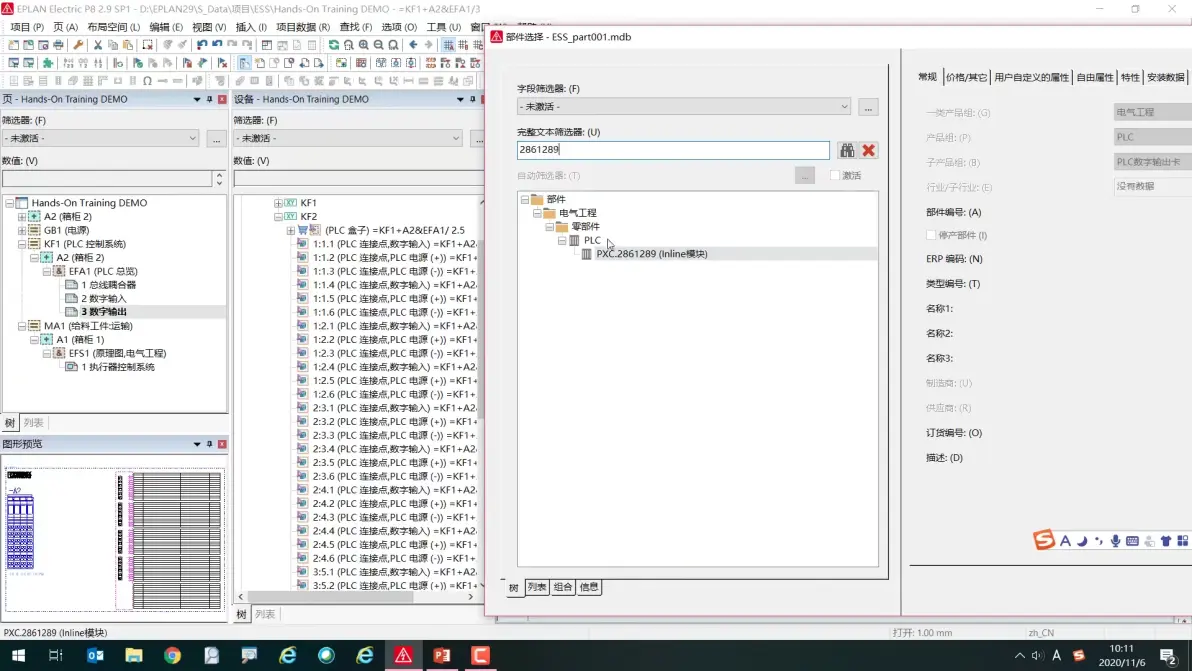Click the Omega special character icon
This screenshot has width=1192, height=671.
pos(147,81)
